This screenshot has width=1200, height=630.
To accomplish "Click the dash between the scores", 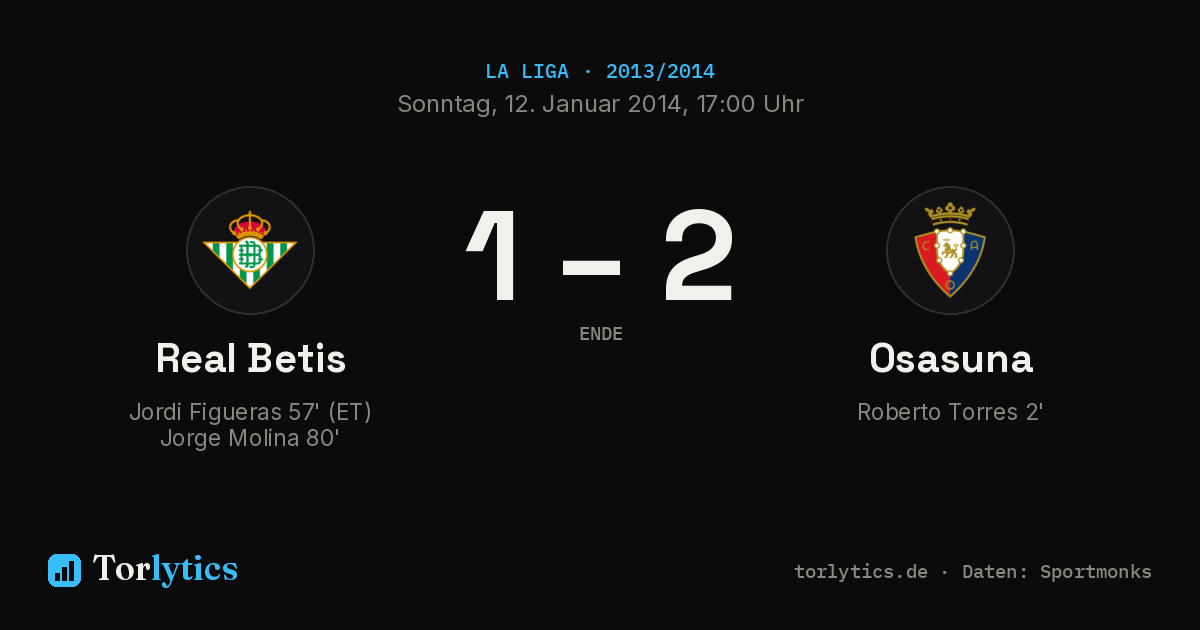I will (x=591, y=267).
